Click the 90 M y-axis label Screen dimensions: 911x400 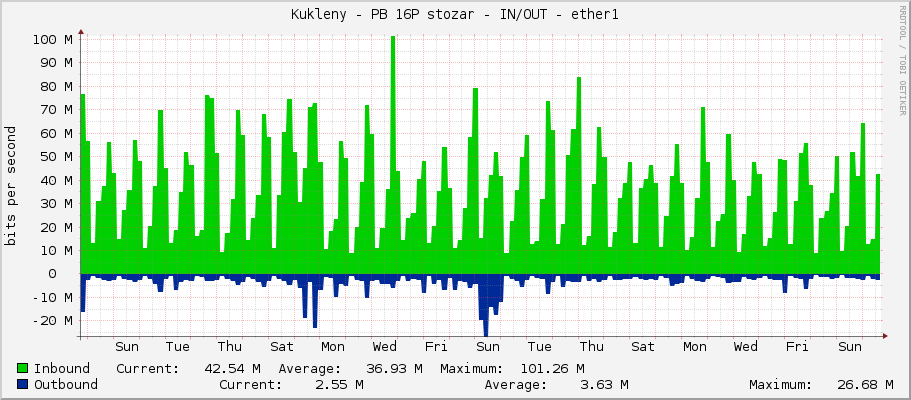coord(56,63)
